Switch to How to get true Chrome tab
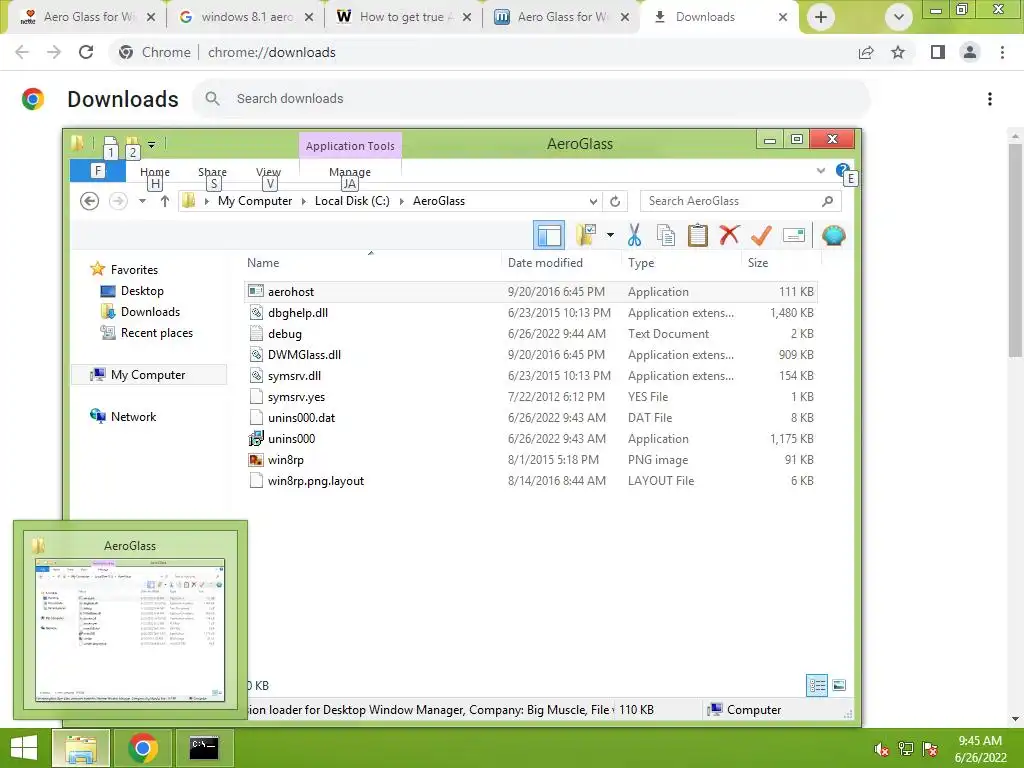Viewport: 1024px width, 768px height. [x=402, y=17]
